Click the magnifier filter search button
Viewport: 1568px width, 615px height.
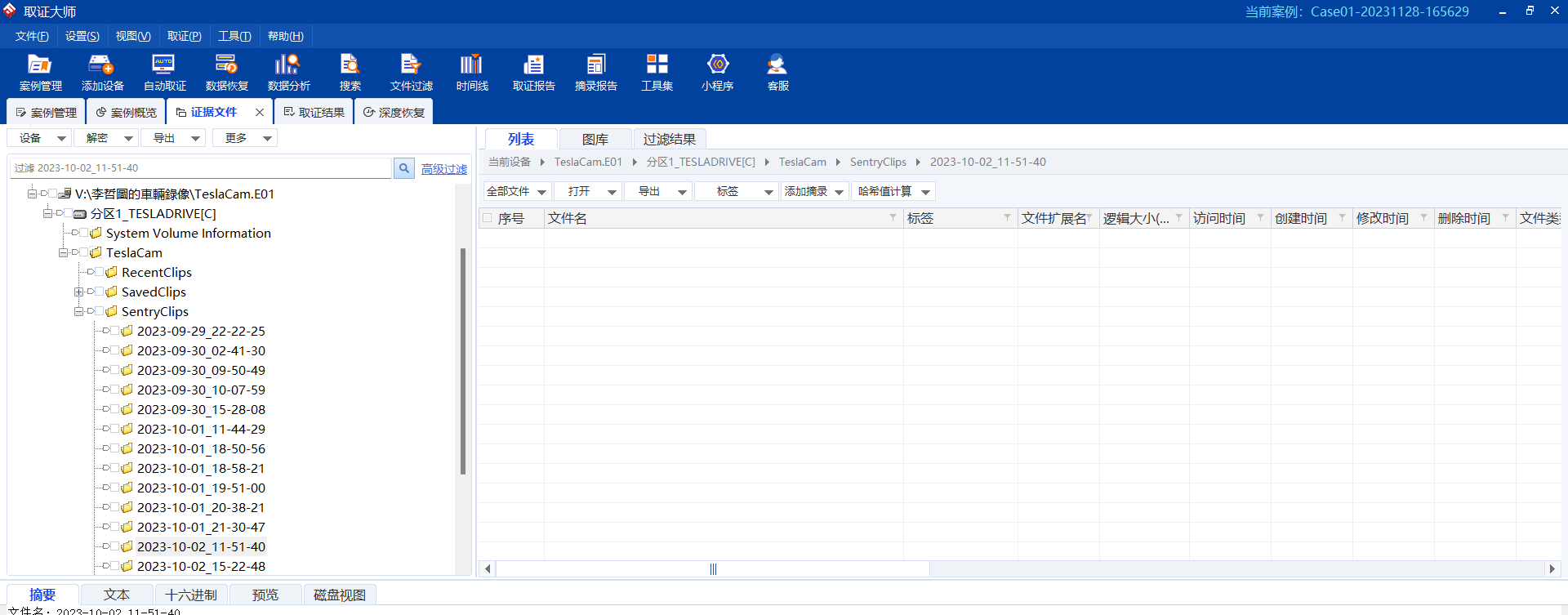(x=403, y=168)
